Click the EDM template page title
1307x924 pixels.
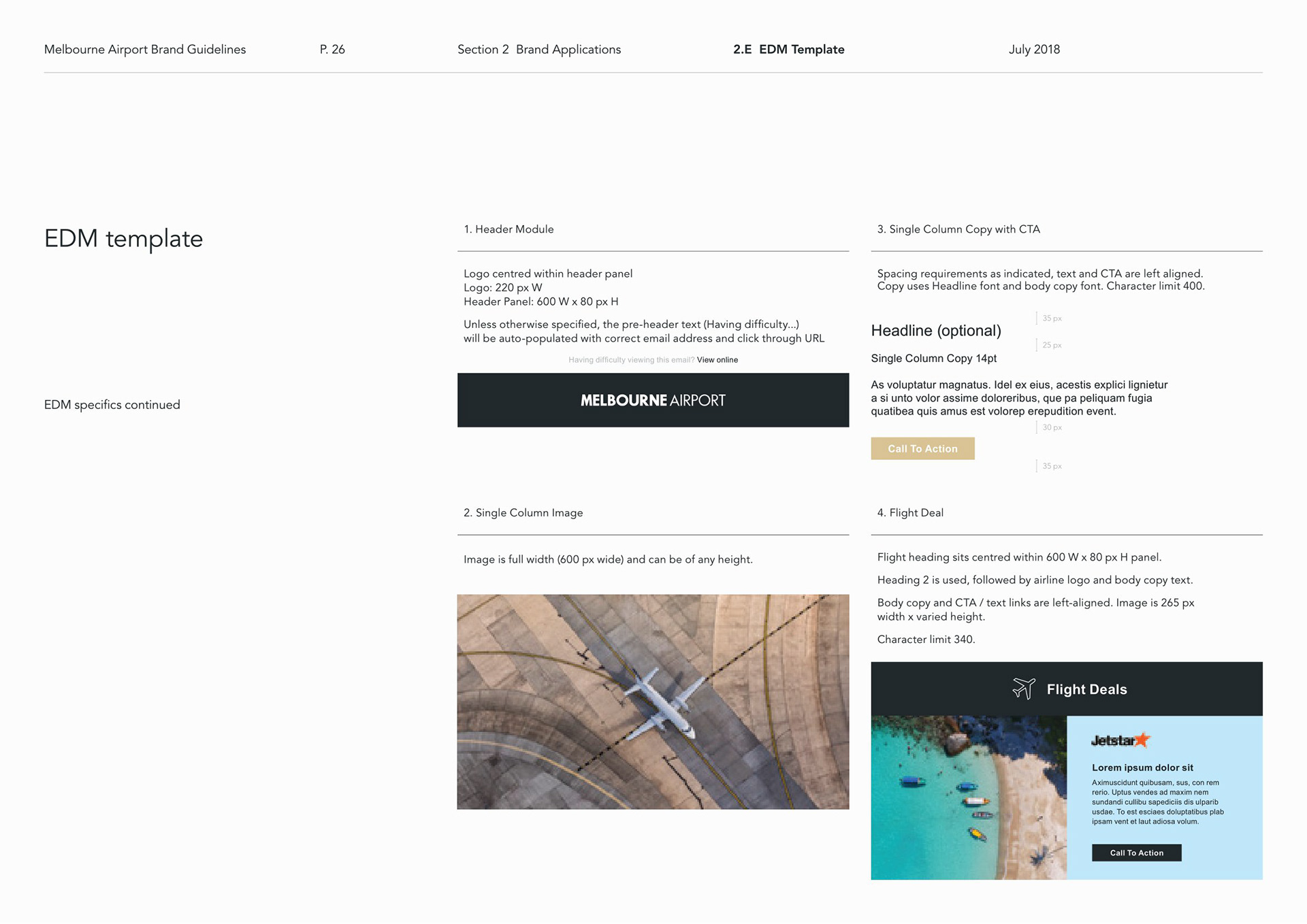123,239
